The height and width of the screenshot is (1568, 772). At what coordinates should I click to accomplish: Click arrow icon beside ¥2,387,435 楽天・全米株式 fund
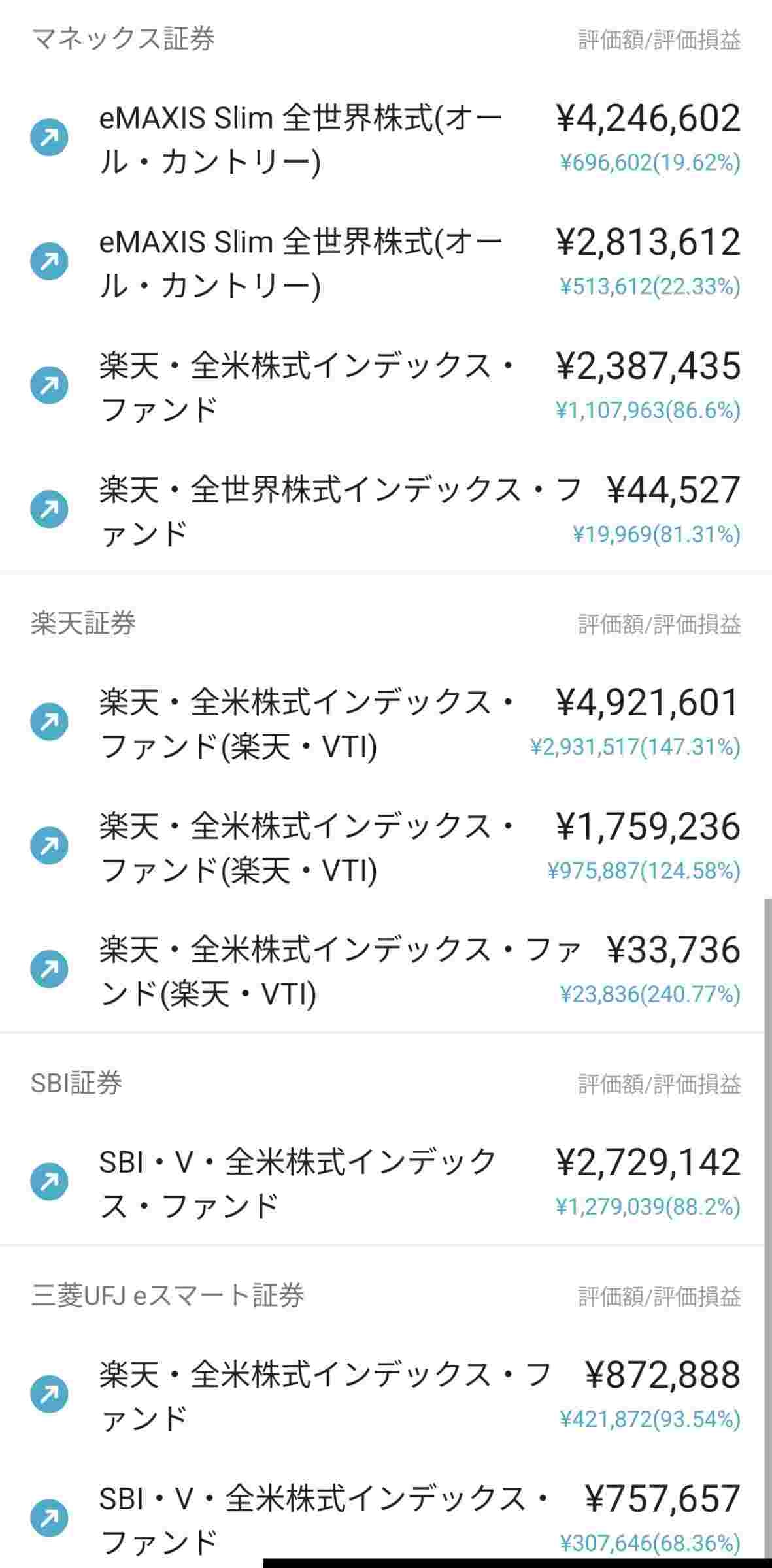(x=50, y=385)
